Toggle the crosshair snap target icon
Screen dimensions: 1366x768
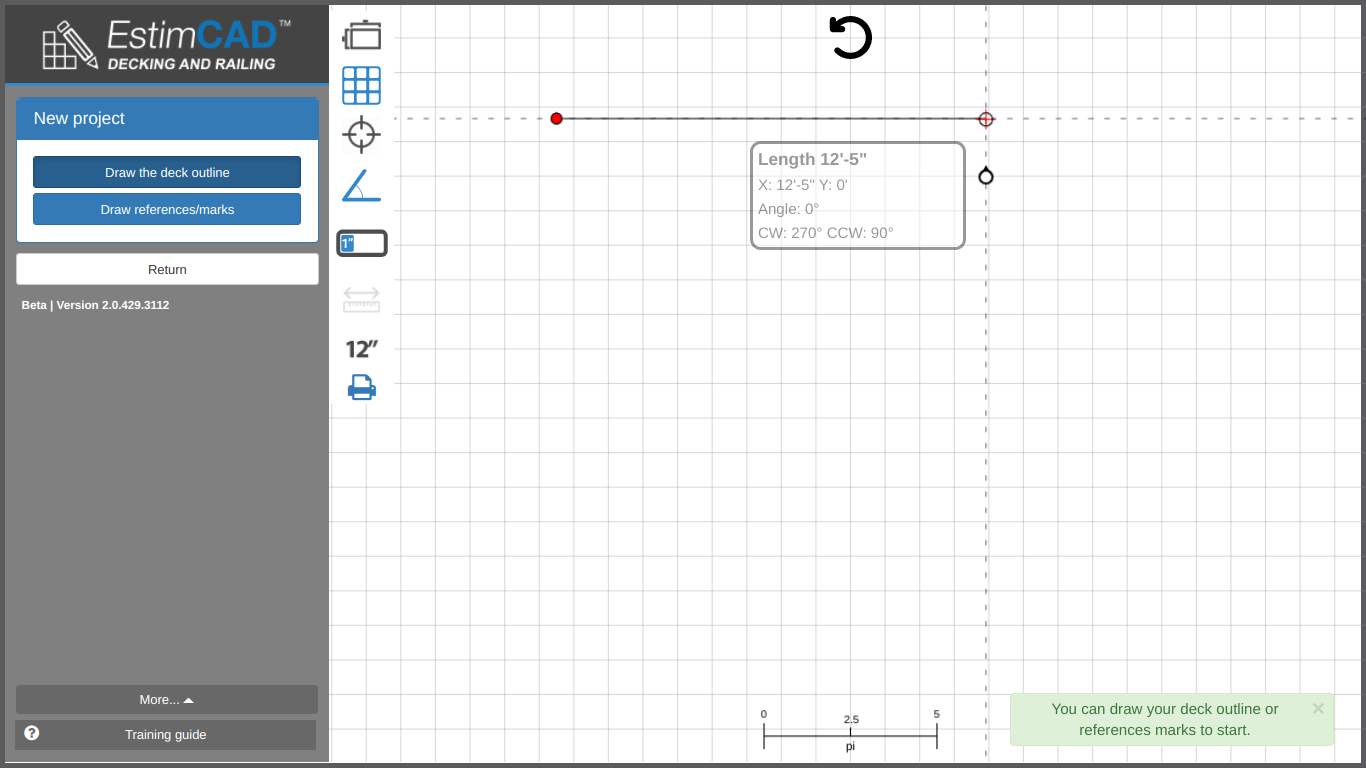click(x=362, y=134)
